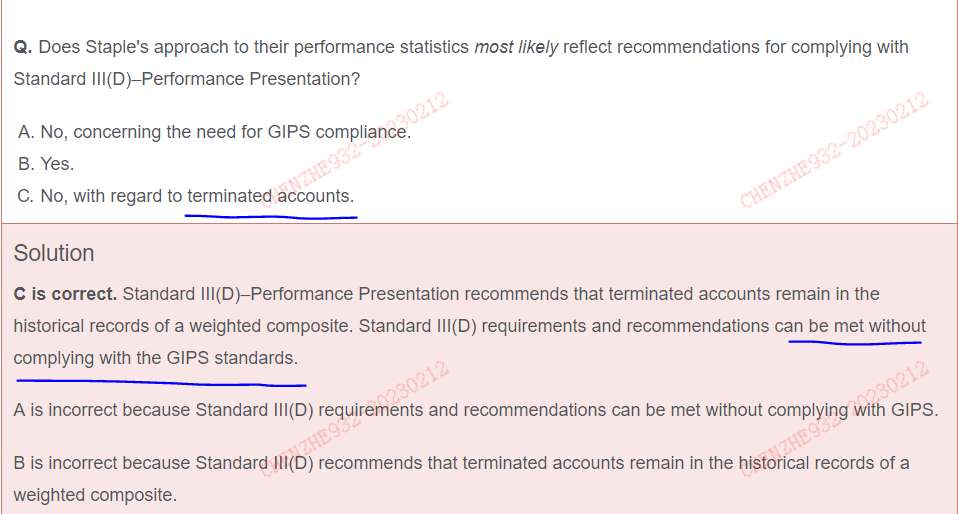Click the Solution heading

coord(54,253)
